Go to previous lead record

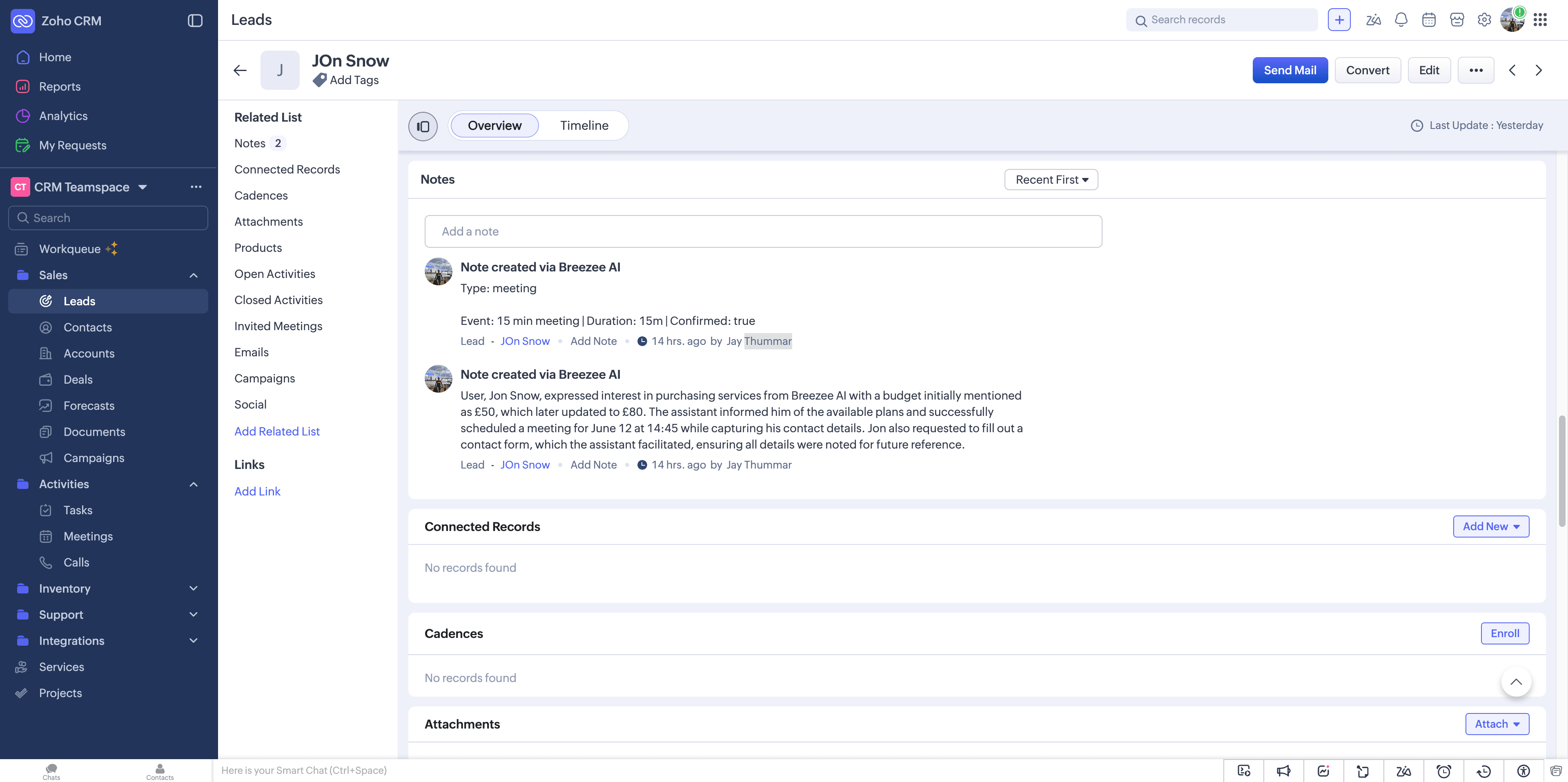(1512, 71)
